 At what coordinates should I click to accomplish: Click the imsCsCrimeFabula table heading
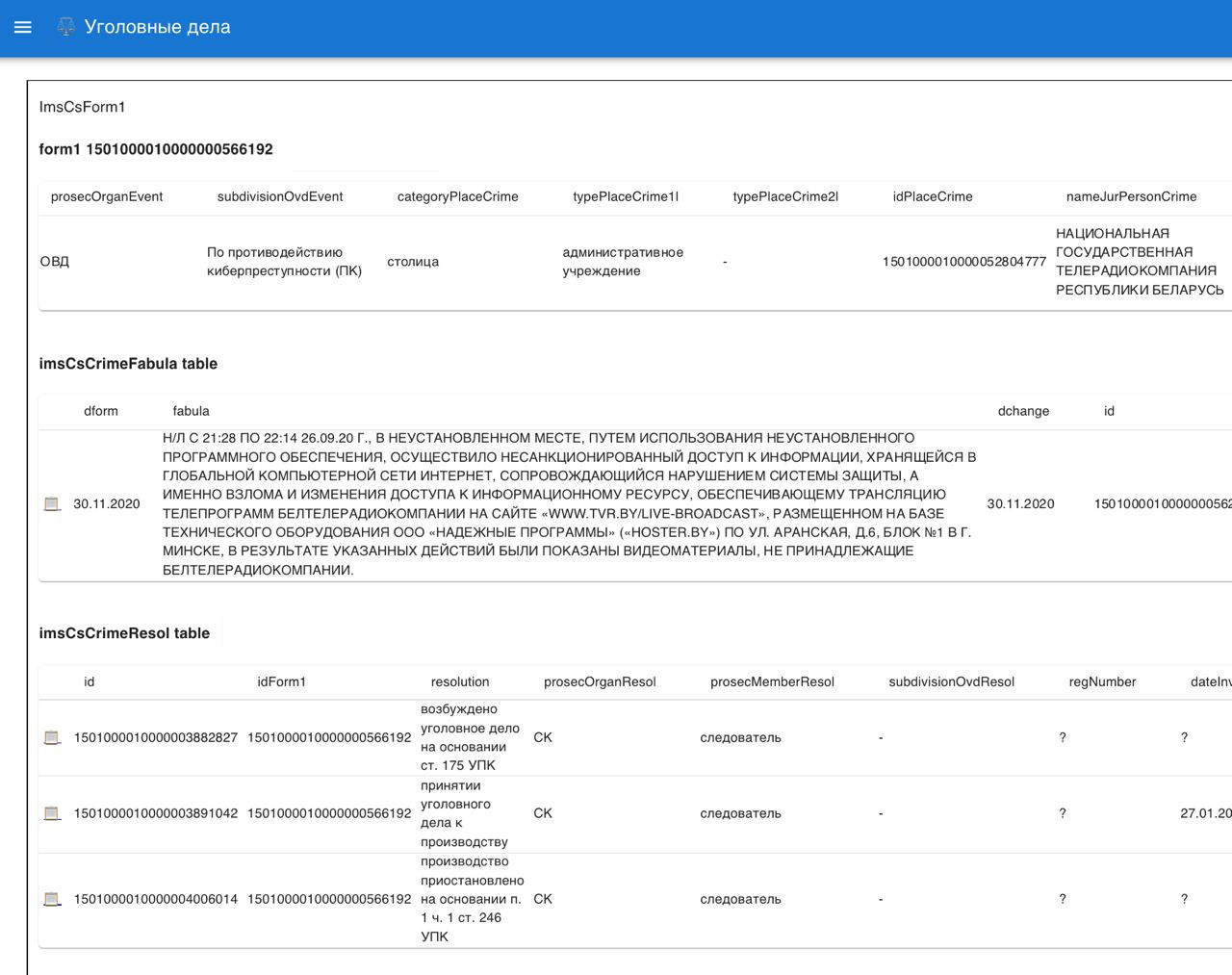pos(128,364)
